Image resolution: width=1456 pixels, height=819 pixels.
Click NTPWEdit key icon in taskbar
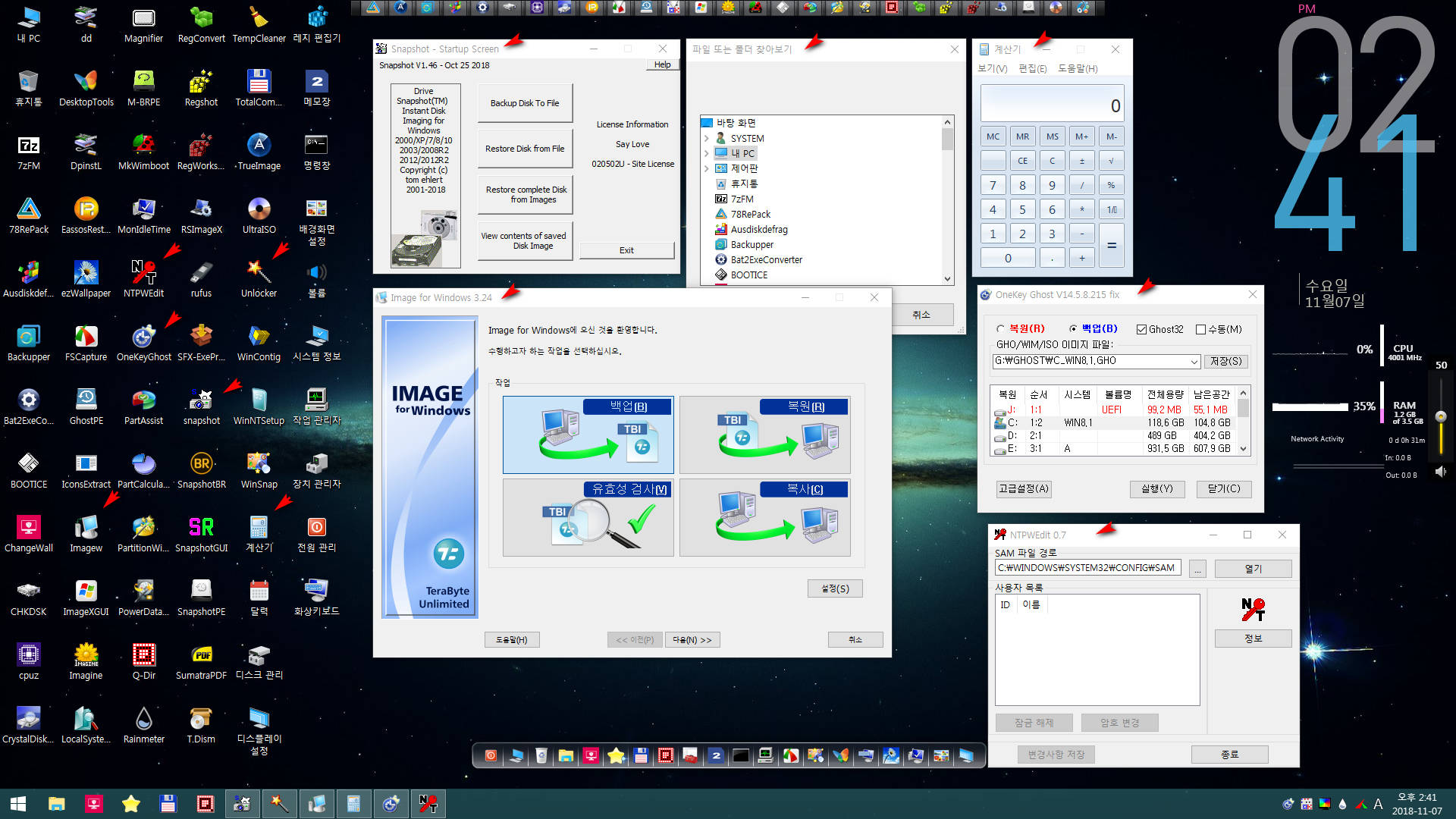click(x=428, y=803)
